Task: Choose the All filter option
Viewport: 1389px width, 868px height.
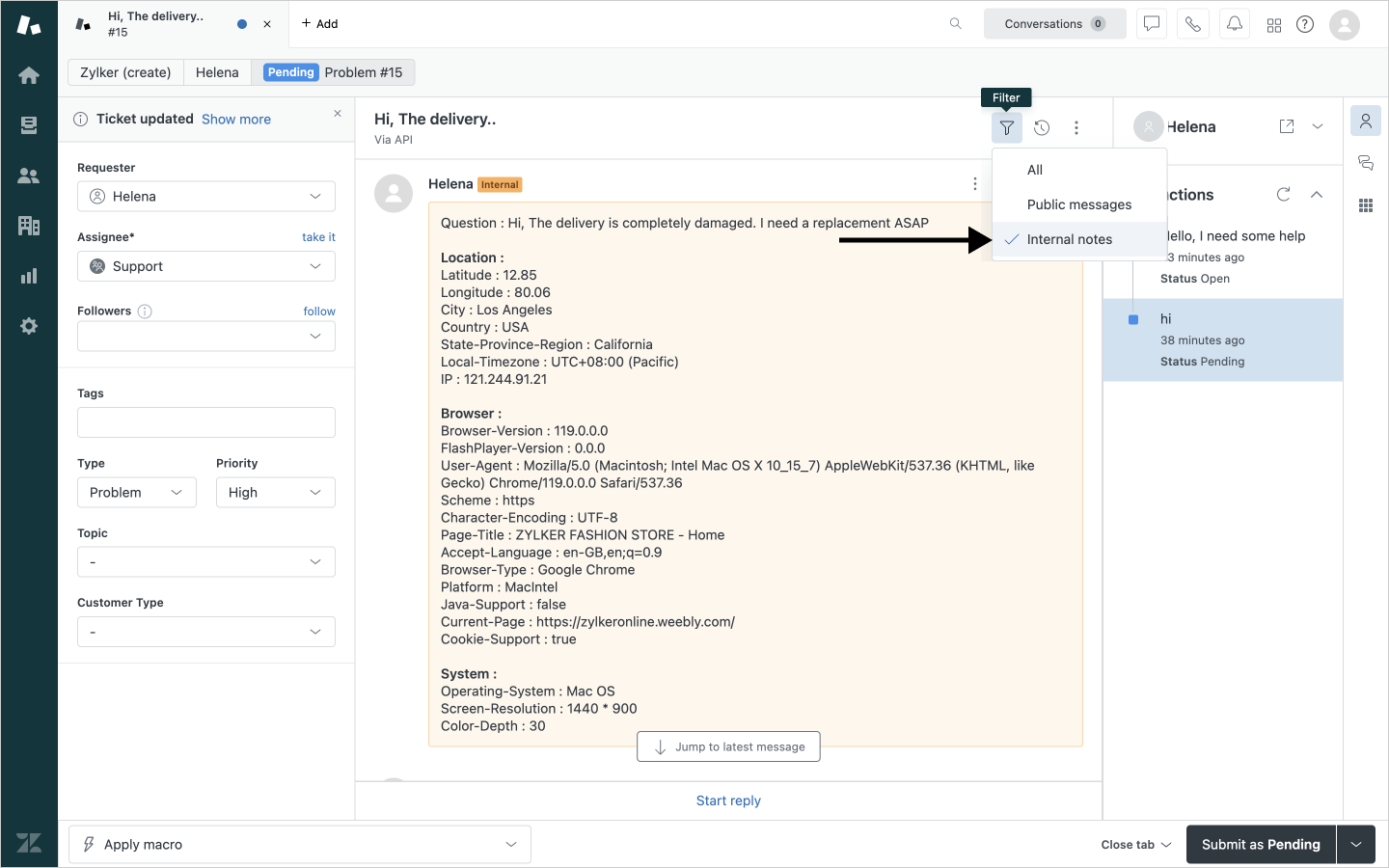Action: tap(1035, 170)
